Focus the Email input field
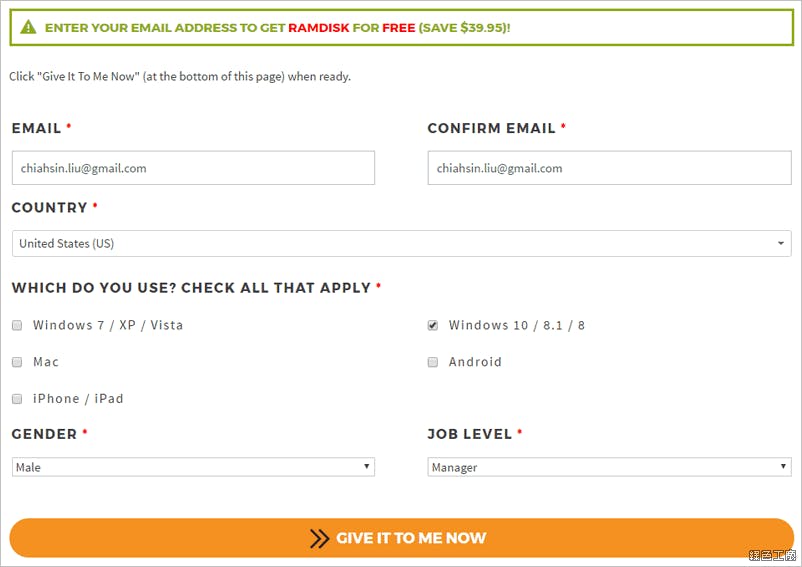The width and height of the screenshot is (802, 567). [x=193, y=168]
